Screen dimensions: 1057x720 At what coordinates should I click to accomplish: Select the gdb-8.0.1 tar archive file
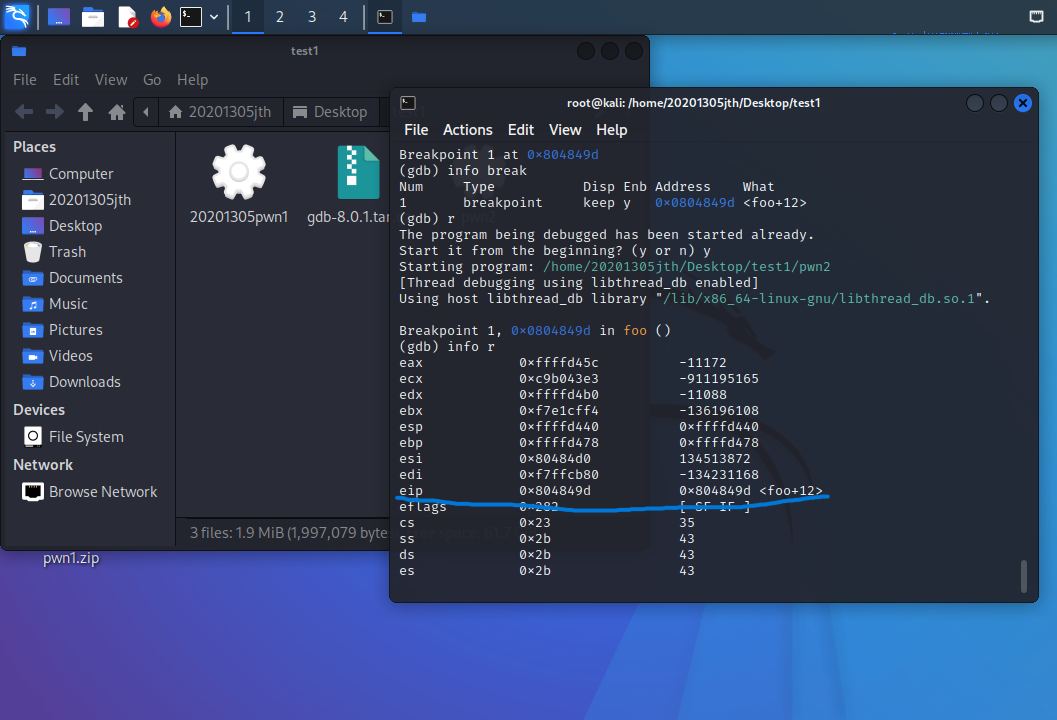(x=349, y=184)
